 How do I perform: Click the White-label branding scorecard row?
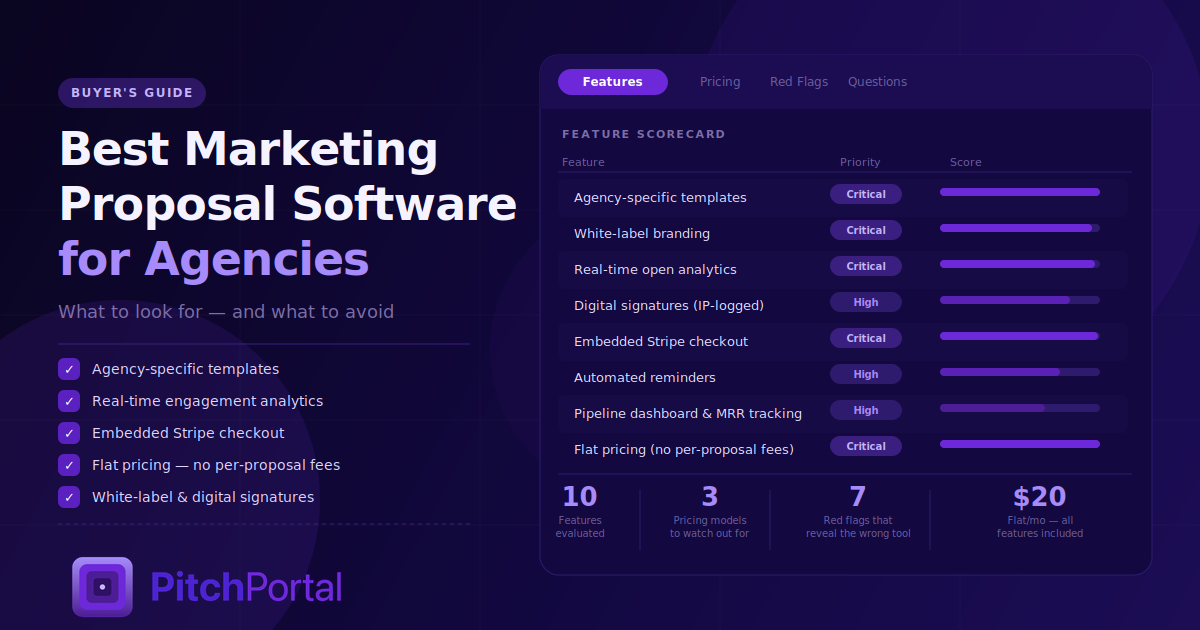(x=843, y=233)
